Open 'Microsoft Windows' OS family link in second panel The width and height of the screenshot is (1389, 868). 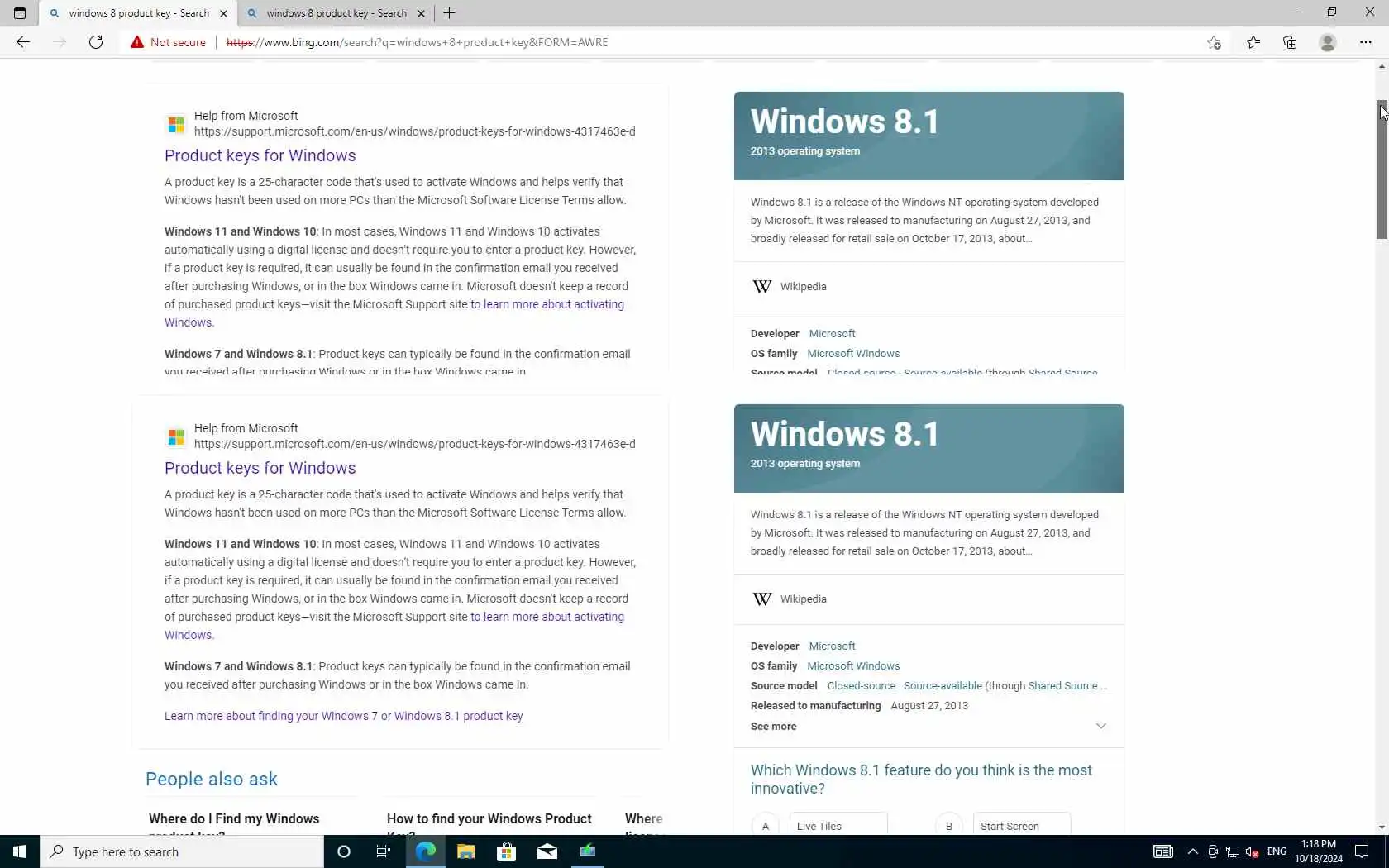point(853,666)
